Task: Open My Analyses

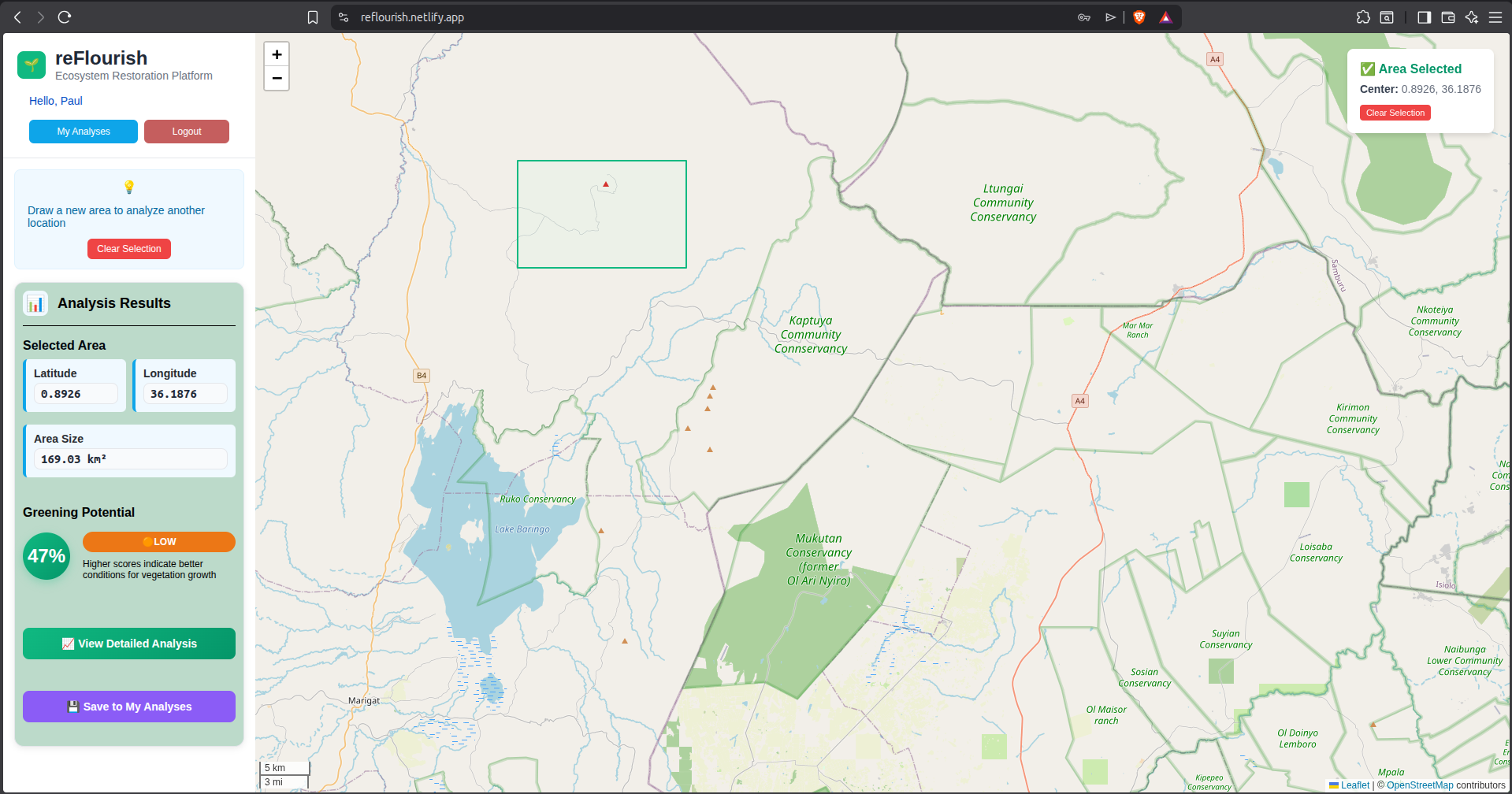Action: pyautogui.click(x=84, y=132)
